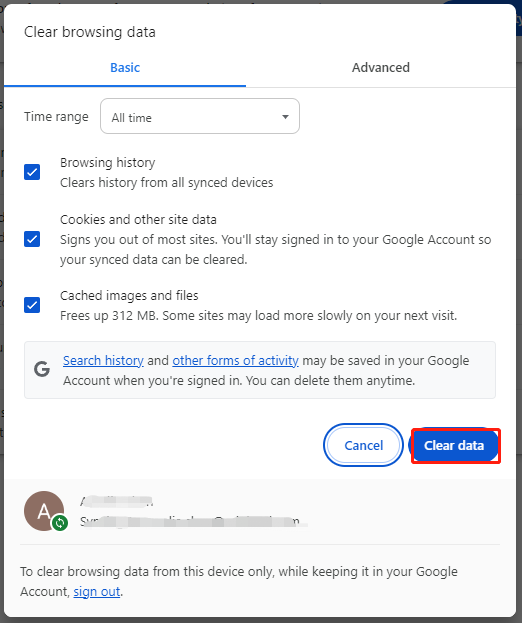Click the blurred synced account email text
Viewport: 522px width, 623px height.
point(191,521)
